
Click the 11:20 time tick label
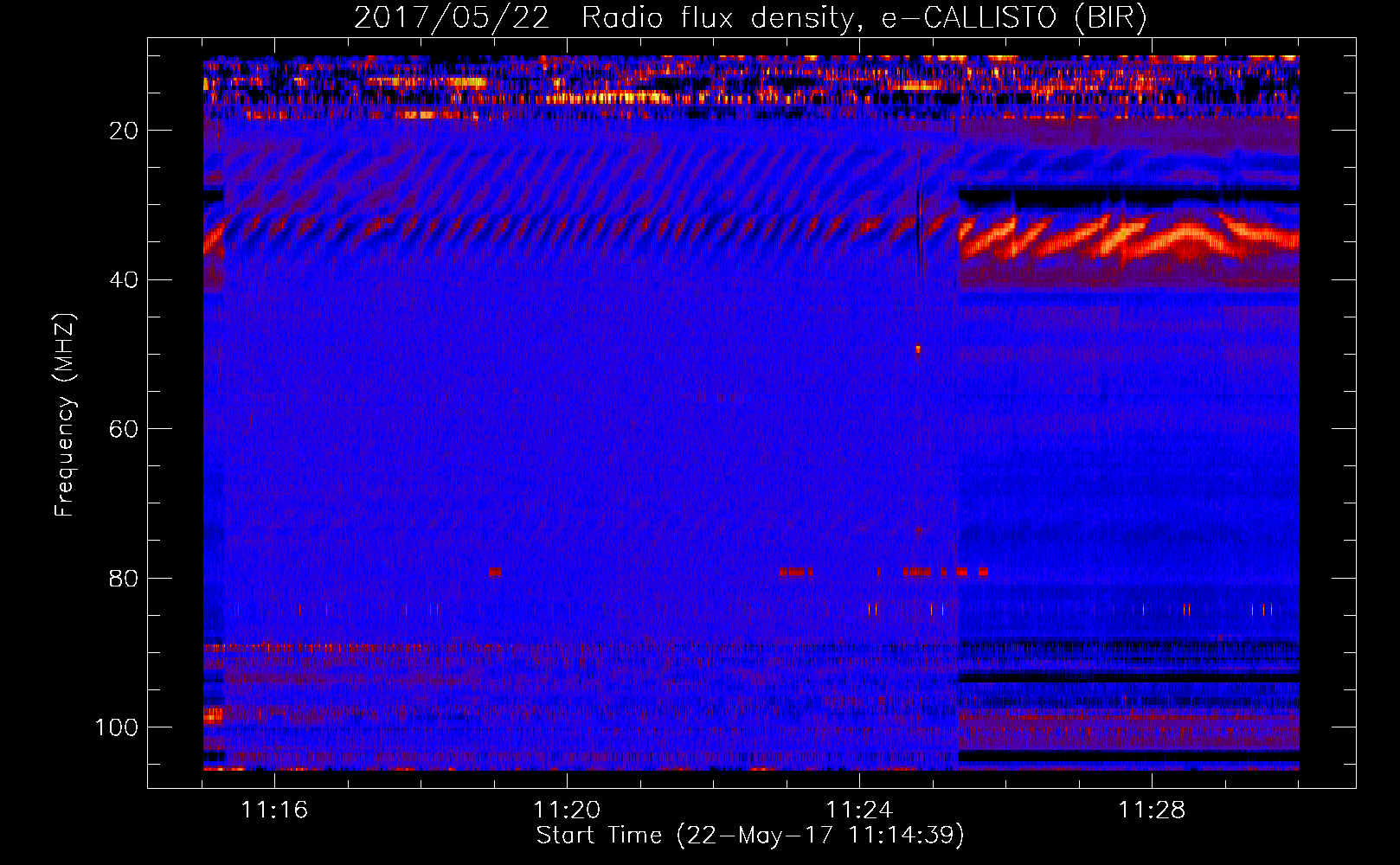[x=567, y=811]
